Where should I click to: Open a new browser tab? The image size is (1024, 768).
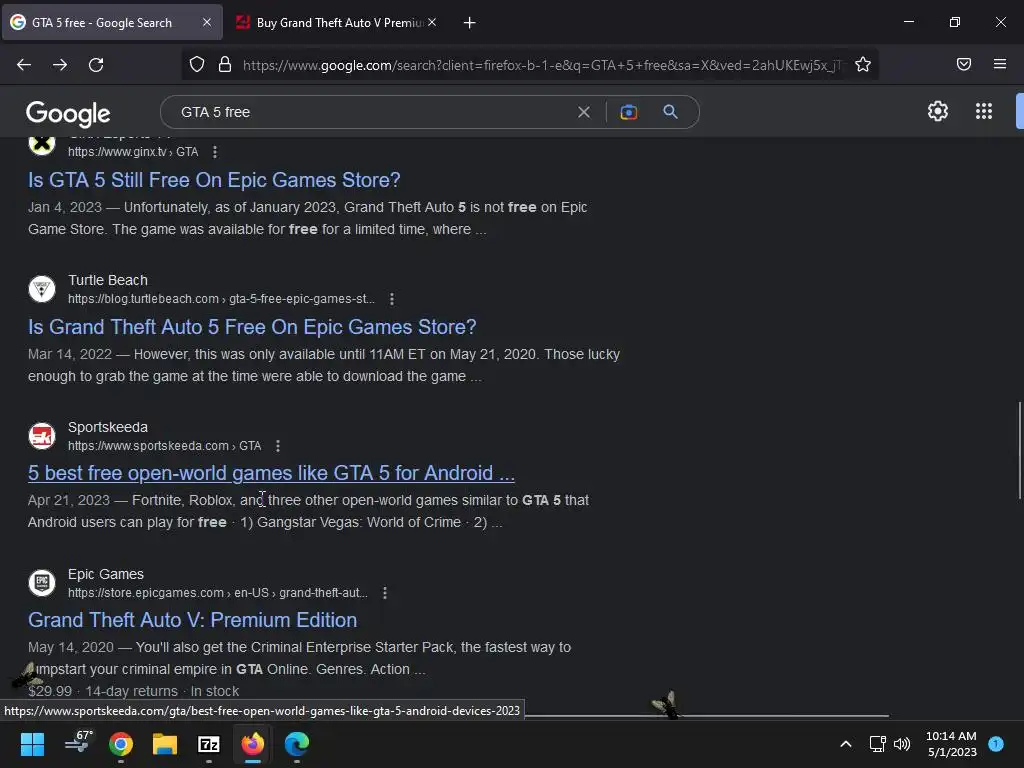point(469,23)
